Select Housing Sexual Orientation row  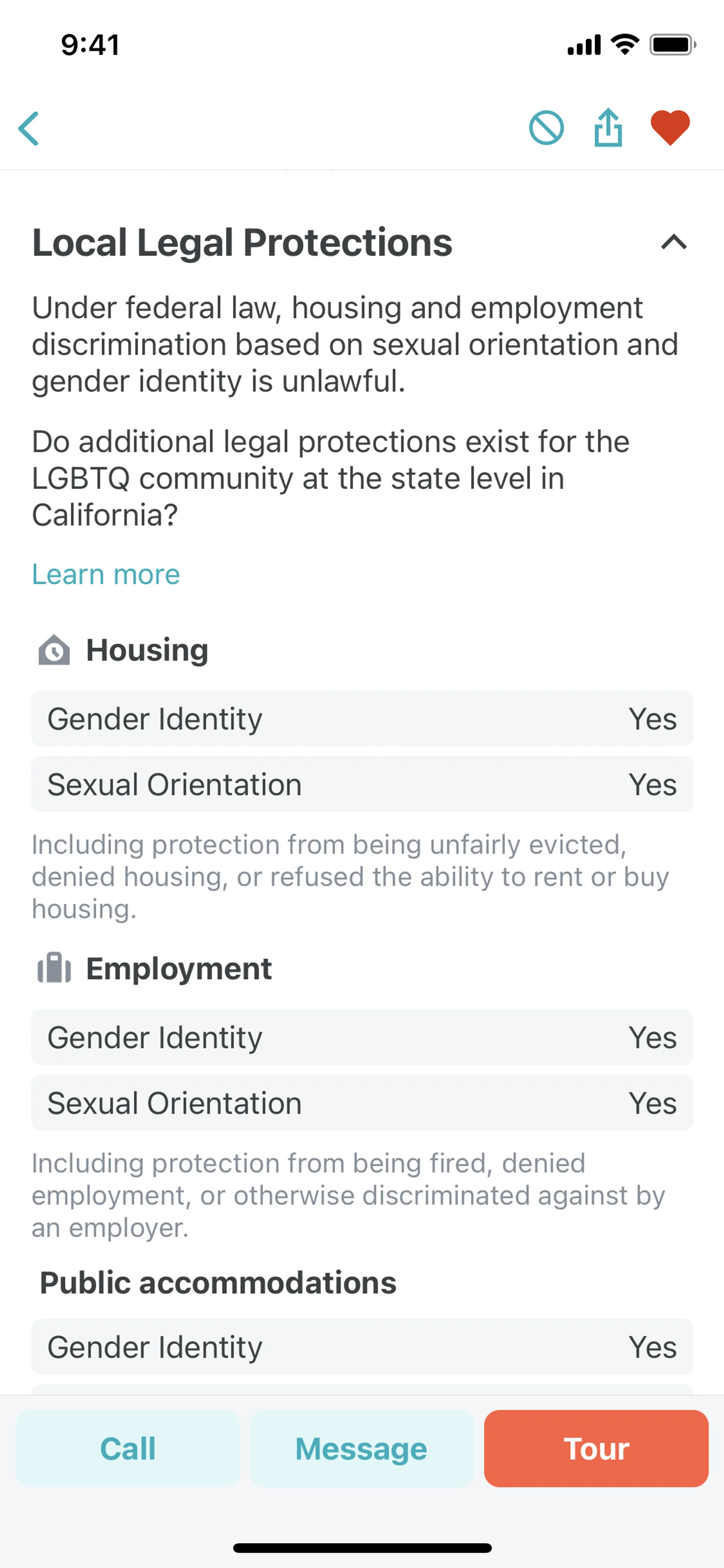[362, 784]
